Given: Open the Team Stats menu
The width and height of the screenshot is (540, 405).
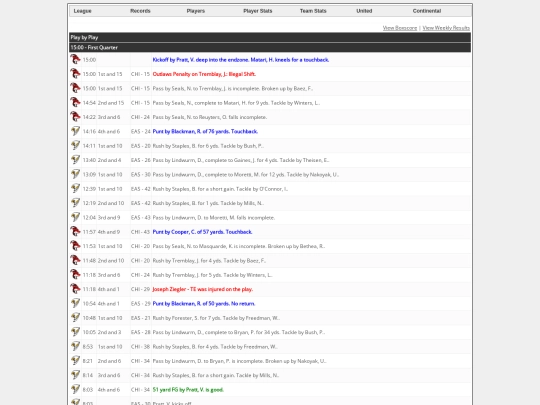Looking at the screenshot, I should point(313,11).
